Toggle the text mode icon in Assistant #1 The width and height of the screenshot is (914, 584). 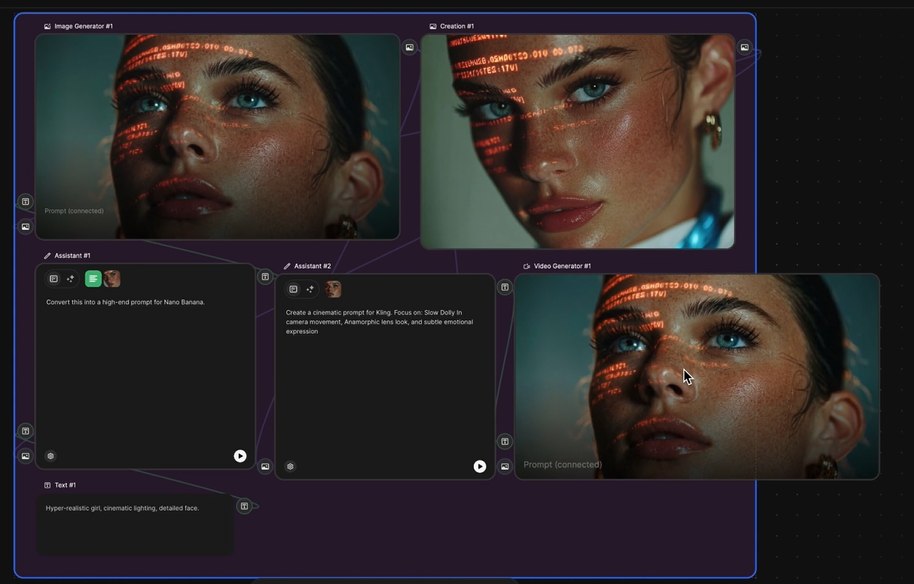point(54,279)
